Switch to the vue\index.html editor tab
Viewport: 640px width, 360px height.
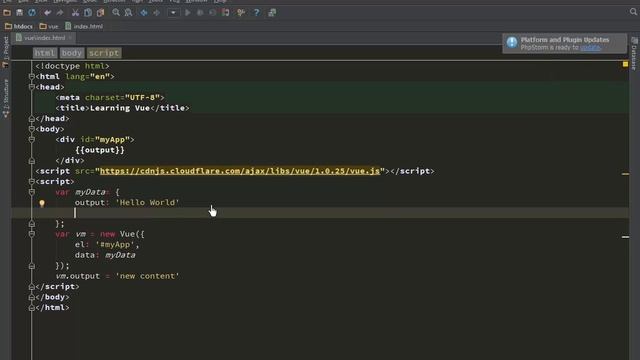tap(44, 38)
